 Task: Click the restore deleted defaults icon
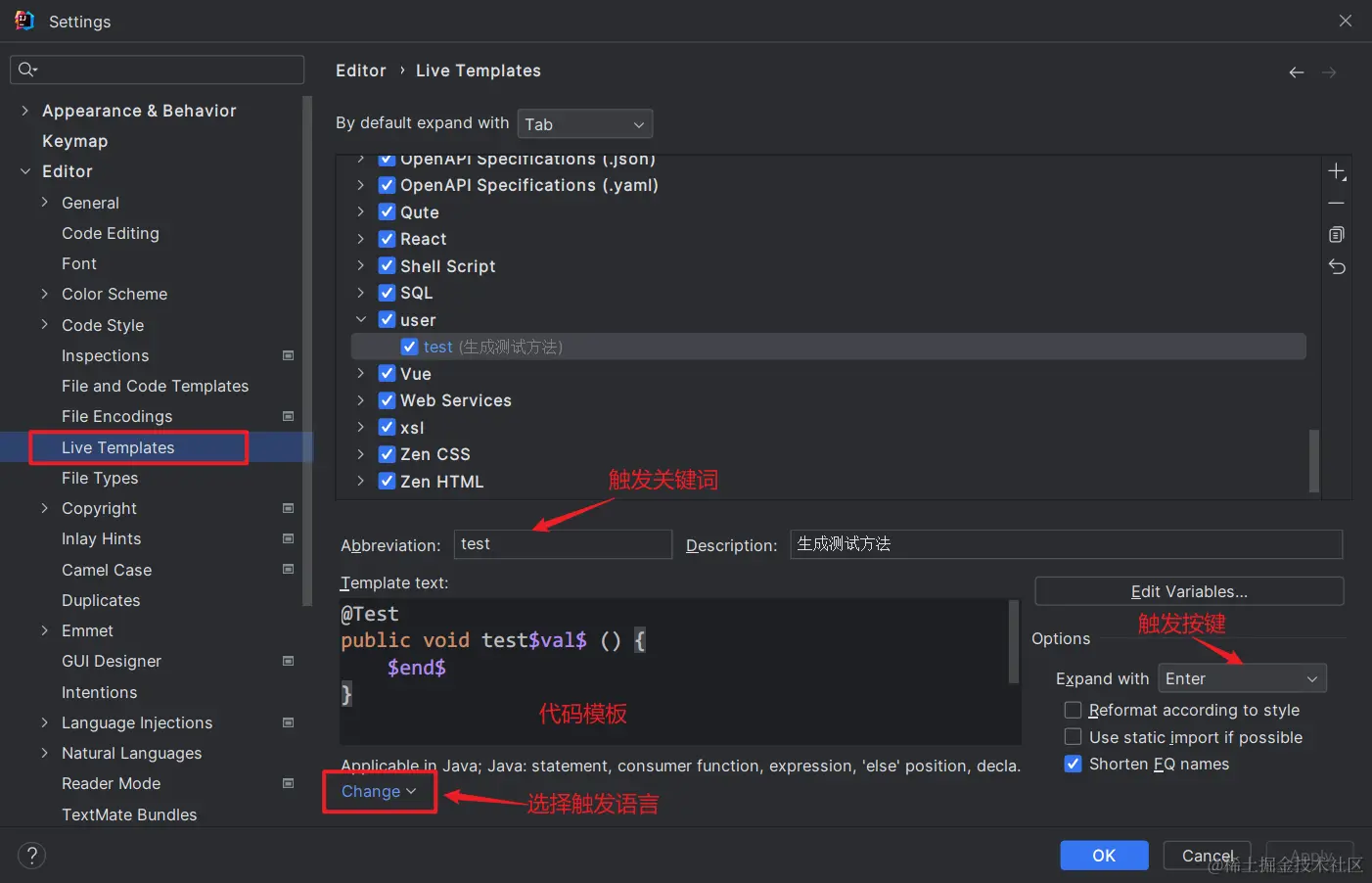point(1337,266)
